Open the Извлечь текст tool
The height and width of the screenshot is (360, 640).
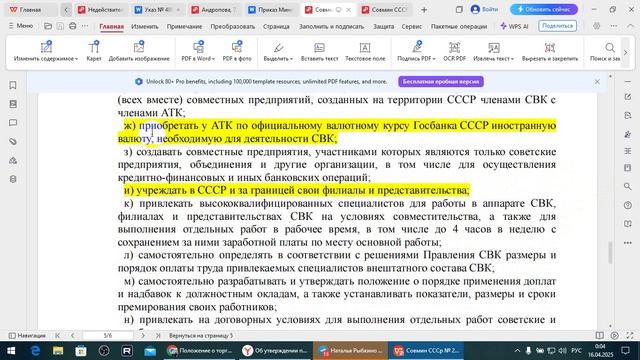(493, 51)
